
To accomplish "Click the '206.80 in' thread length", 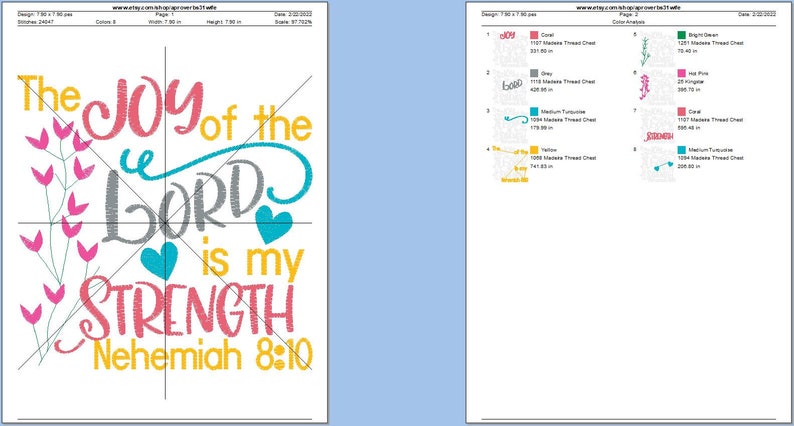I will [690, 166].
